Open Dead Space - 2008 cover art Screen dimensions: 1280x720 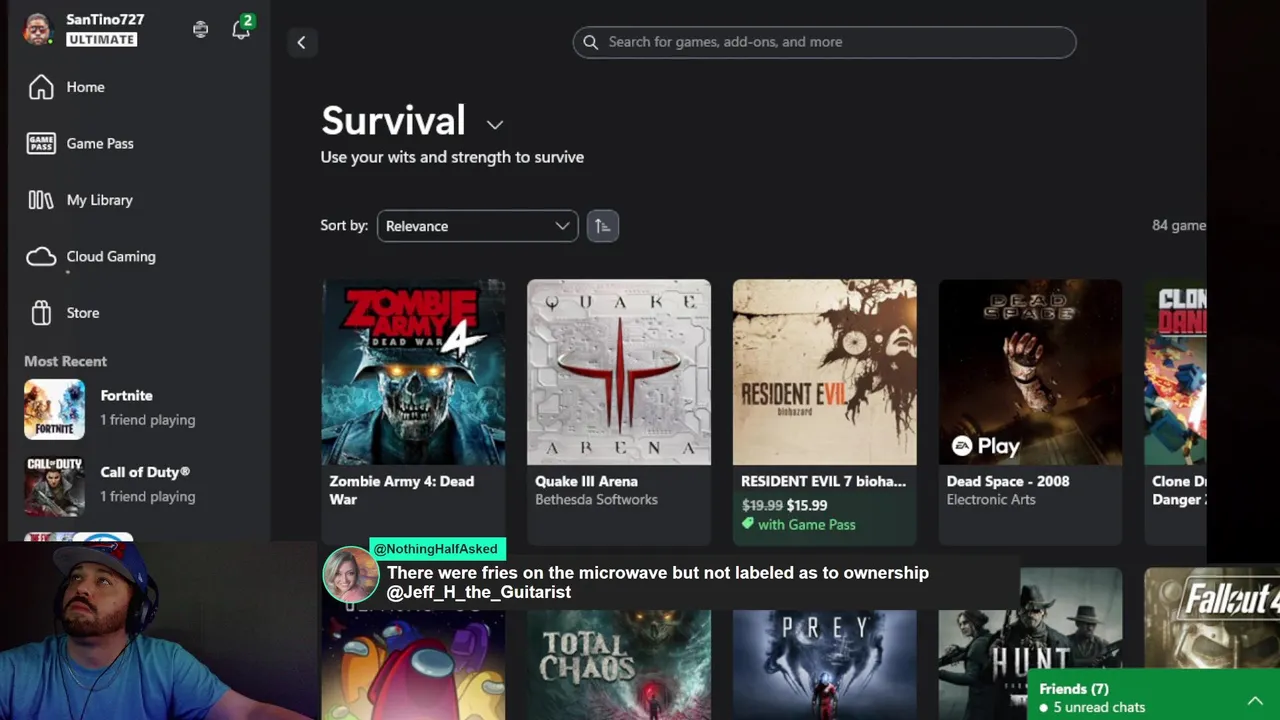[1030, 372]
